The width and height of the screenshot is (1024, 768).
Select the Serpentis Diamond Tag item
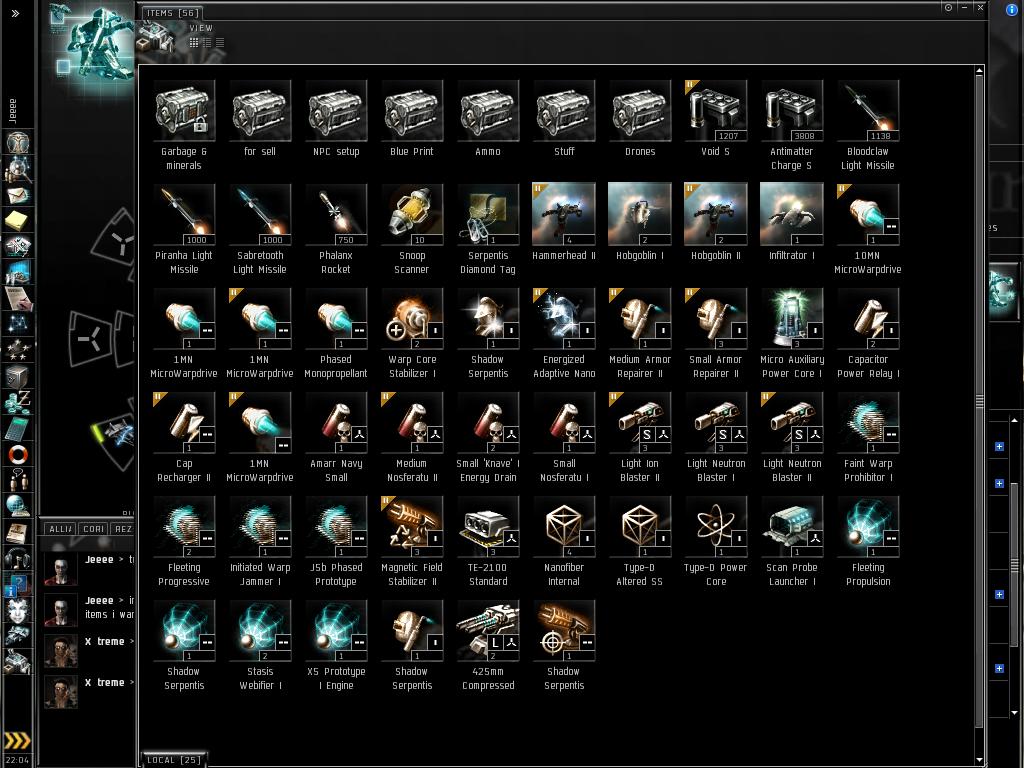pos(488,229)
